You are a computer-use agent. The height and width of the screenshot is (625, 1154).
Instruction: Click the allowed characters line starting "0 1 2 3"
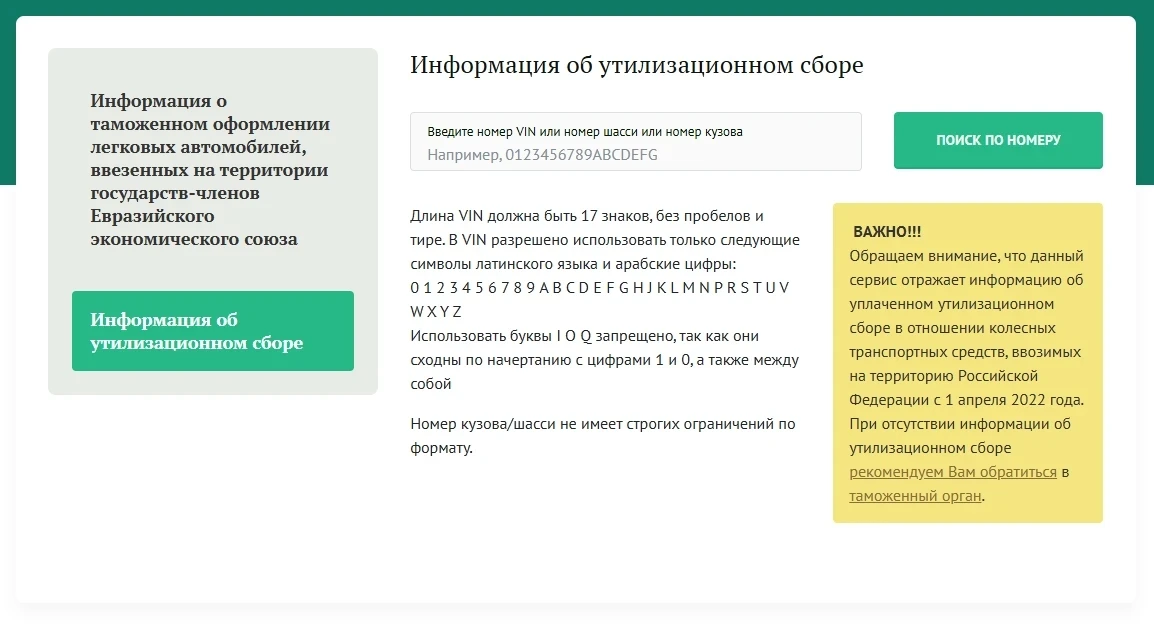point(599,288)
